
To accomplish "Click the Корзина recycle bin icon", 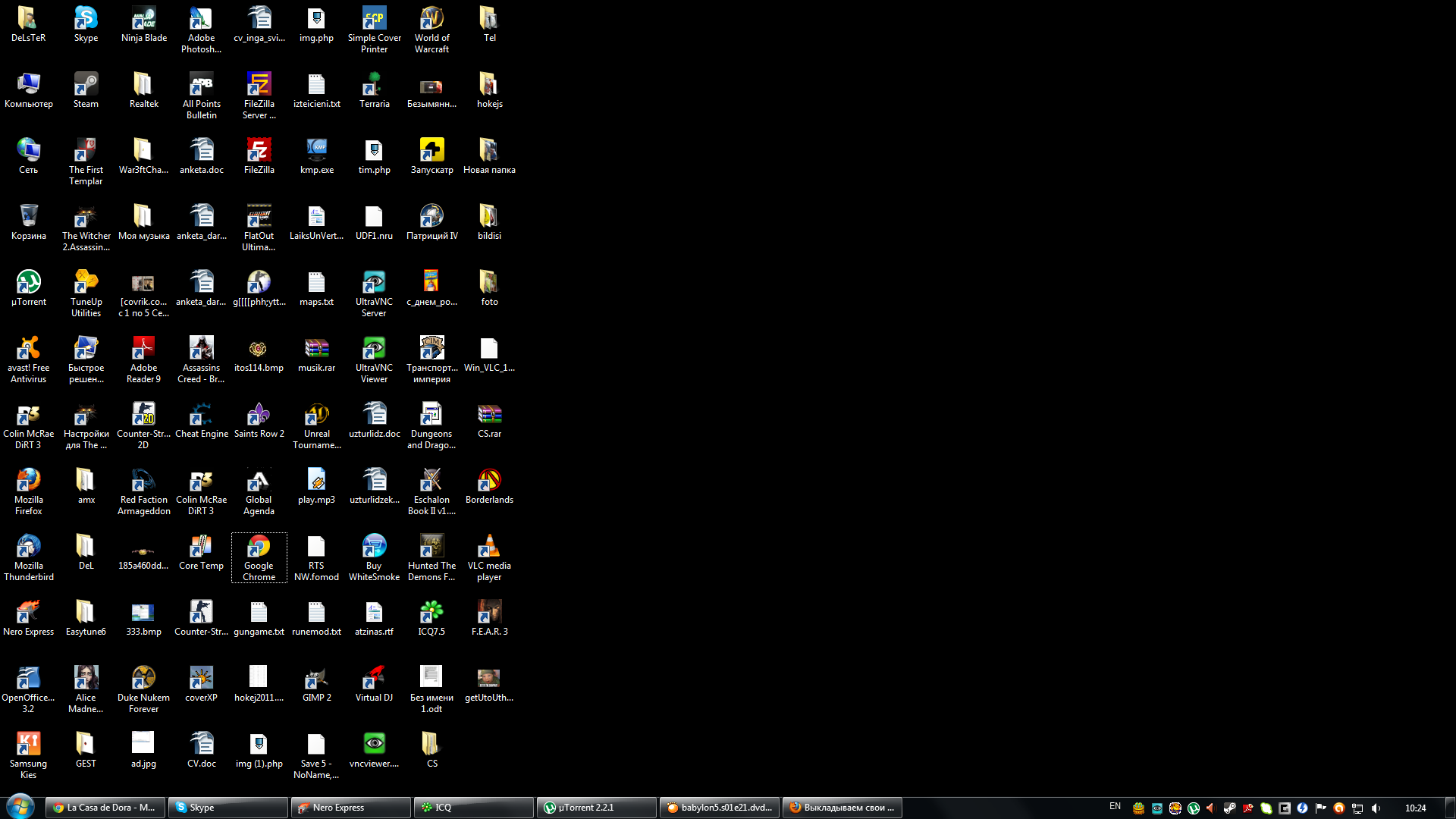I will tap(28, 222).
